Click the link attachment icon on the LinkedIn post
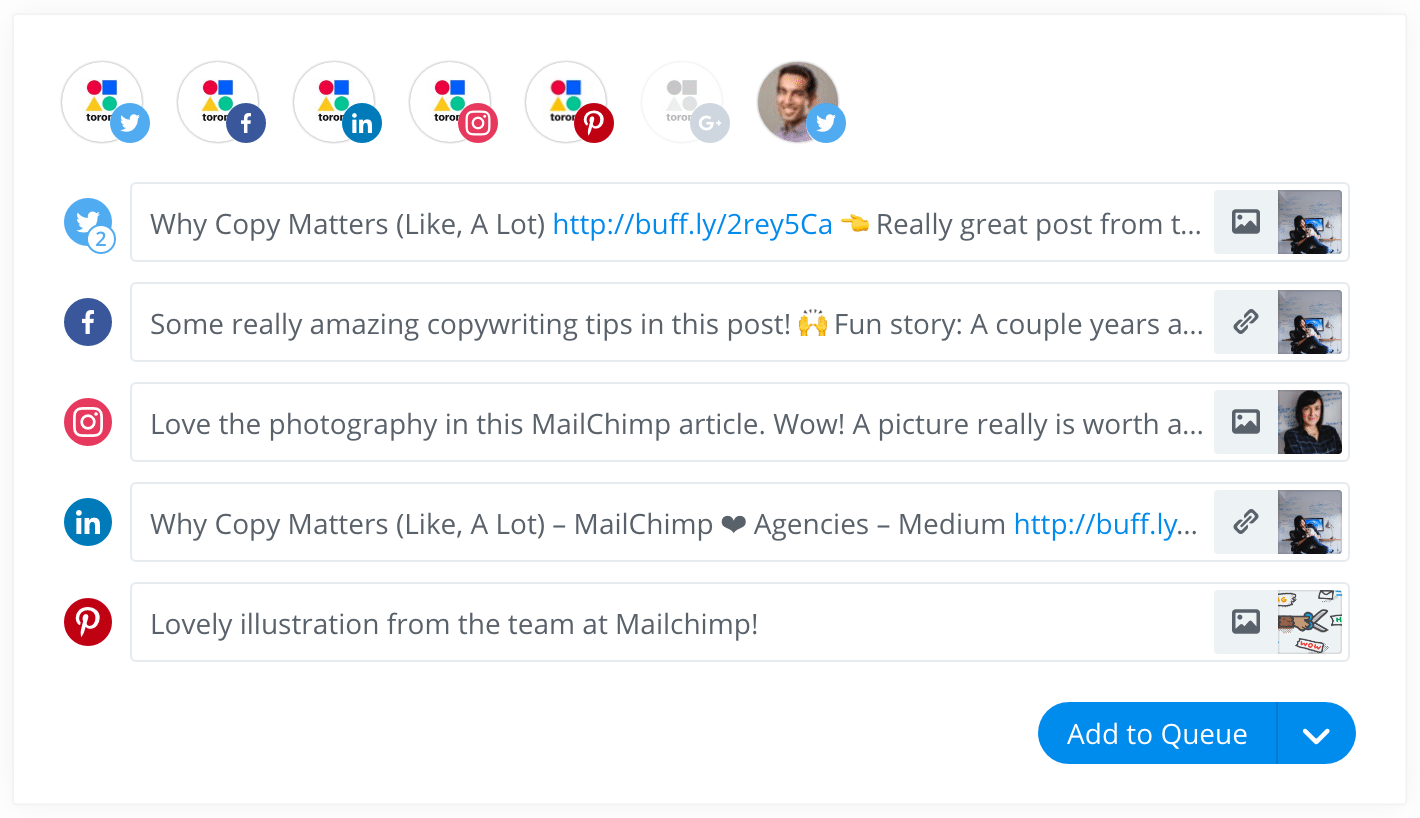Image resolution: width=1420 pixels, height=818 pixels. 1244,522
